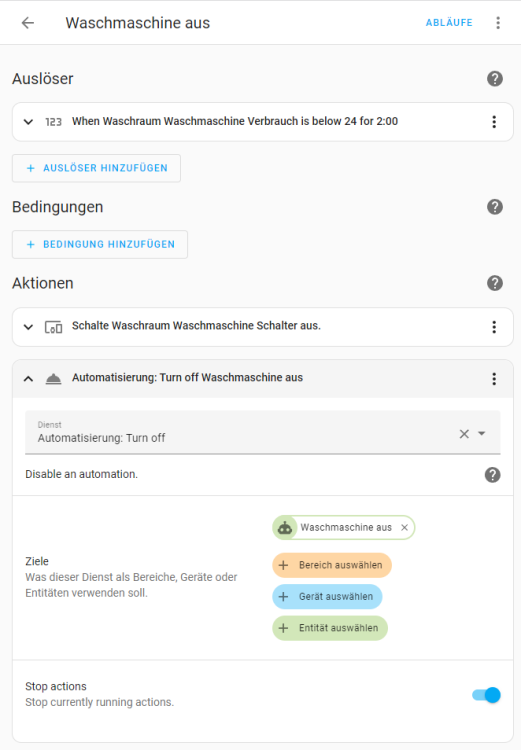Click Auslöser hinzufügen button
The height and width of the screenshot is (750, 521).
(96, 168)
